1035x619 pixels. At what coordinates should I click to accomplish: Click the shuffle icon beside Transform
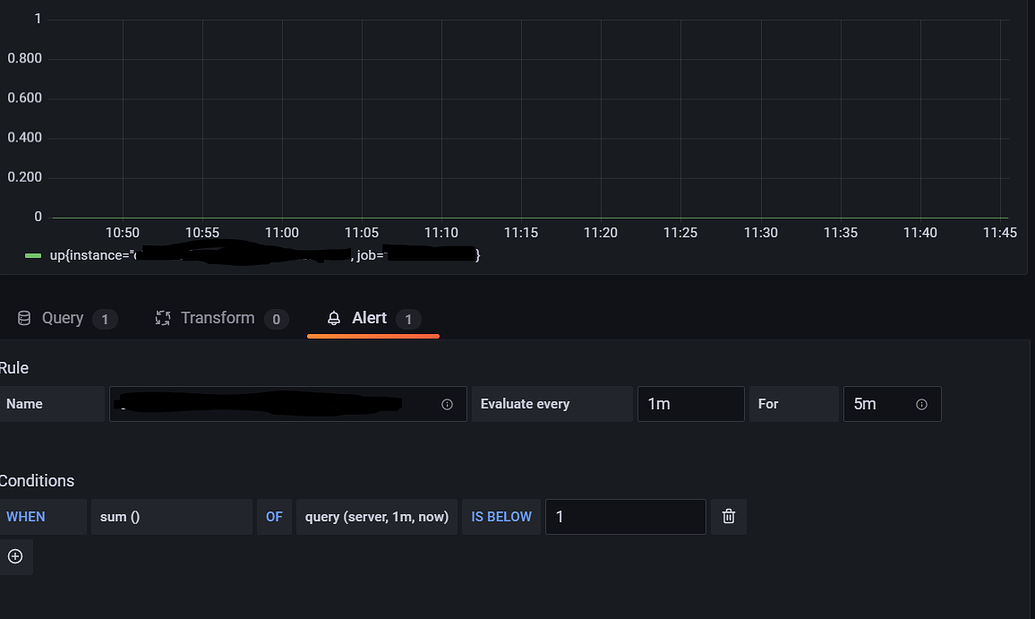[162, 318]
